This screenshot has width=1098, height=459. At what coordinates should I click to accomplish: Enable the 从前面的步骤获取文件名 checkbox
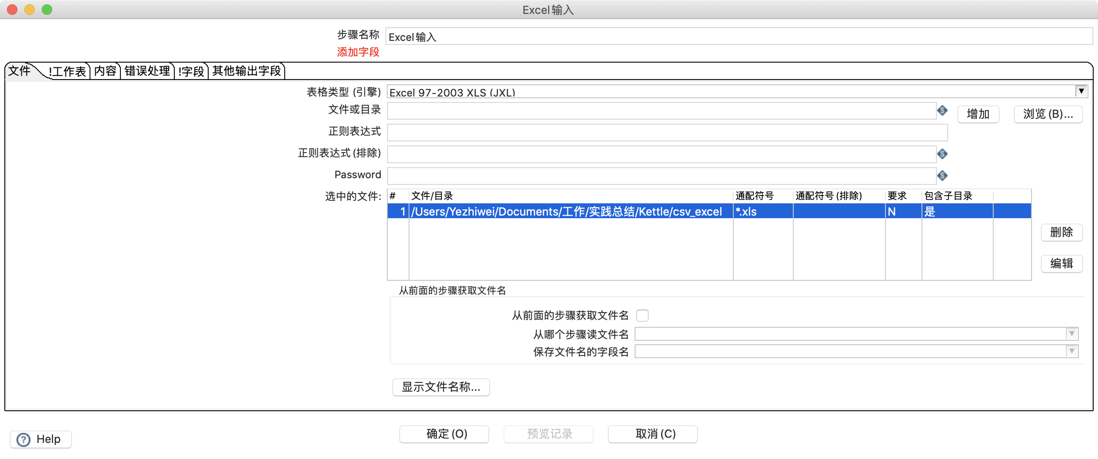click(x=642, y=316)
